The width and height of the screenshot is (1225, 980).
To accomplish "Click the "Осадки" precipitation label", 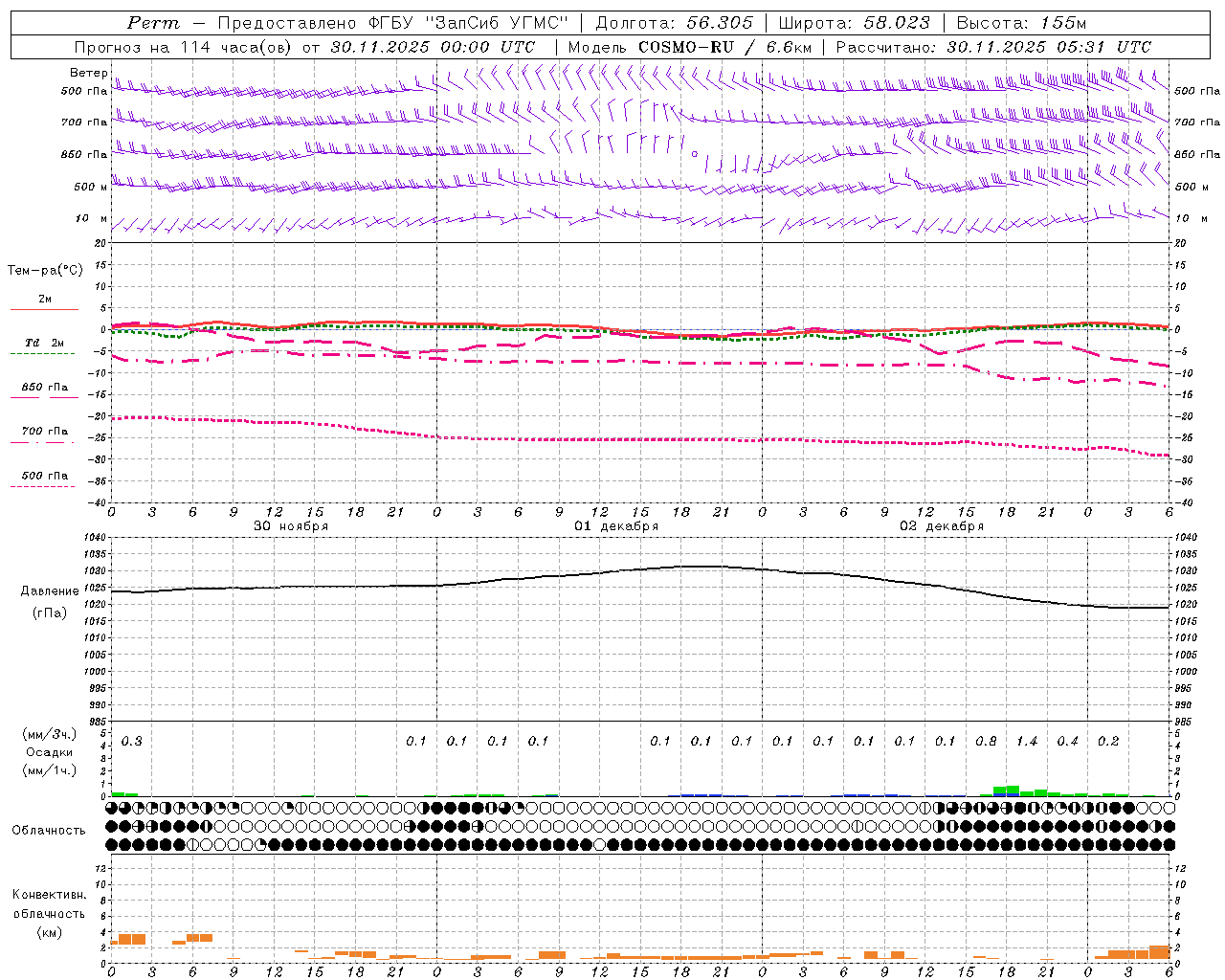I will 50,752.
